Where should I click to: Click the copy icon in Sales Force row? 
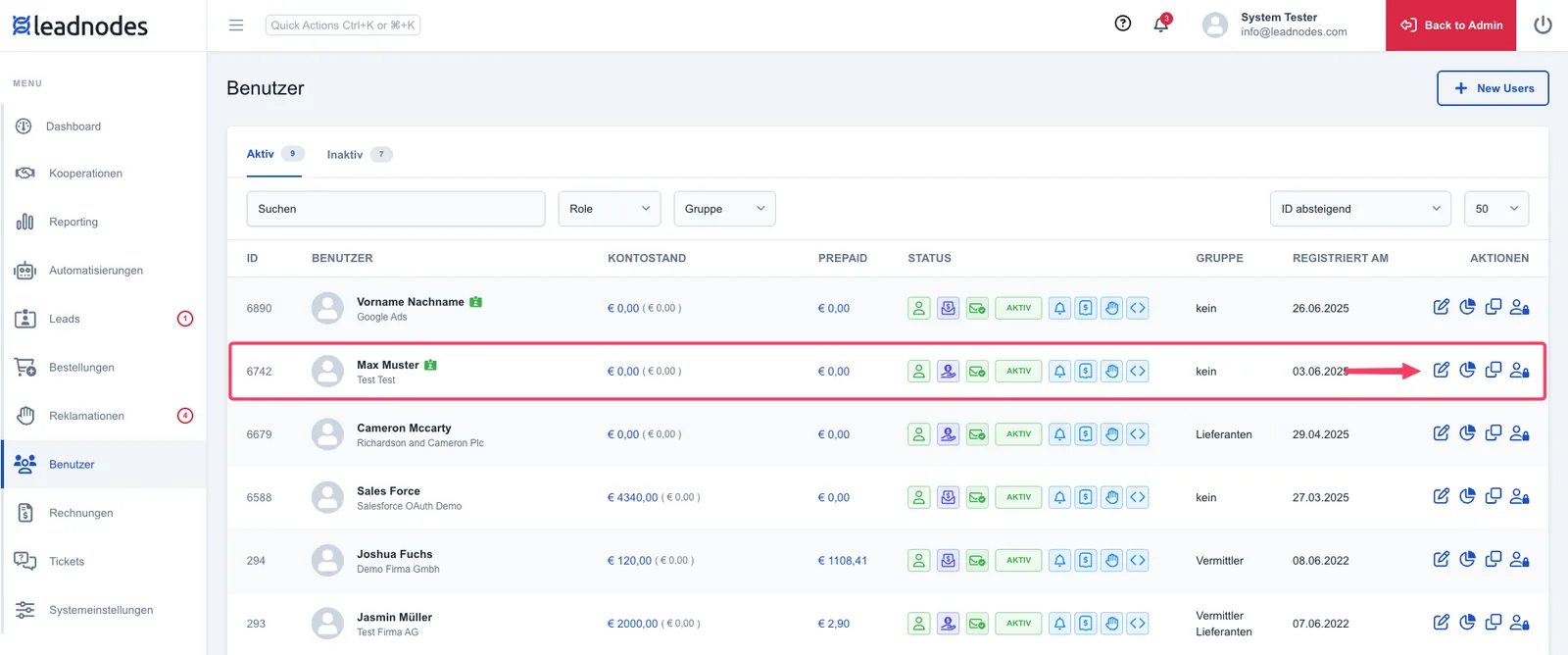pyautogui.click(x=1494, y=496)
